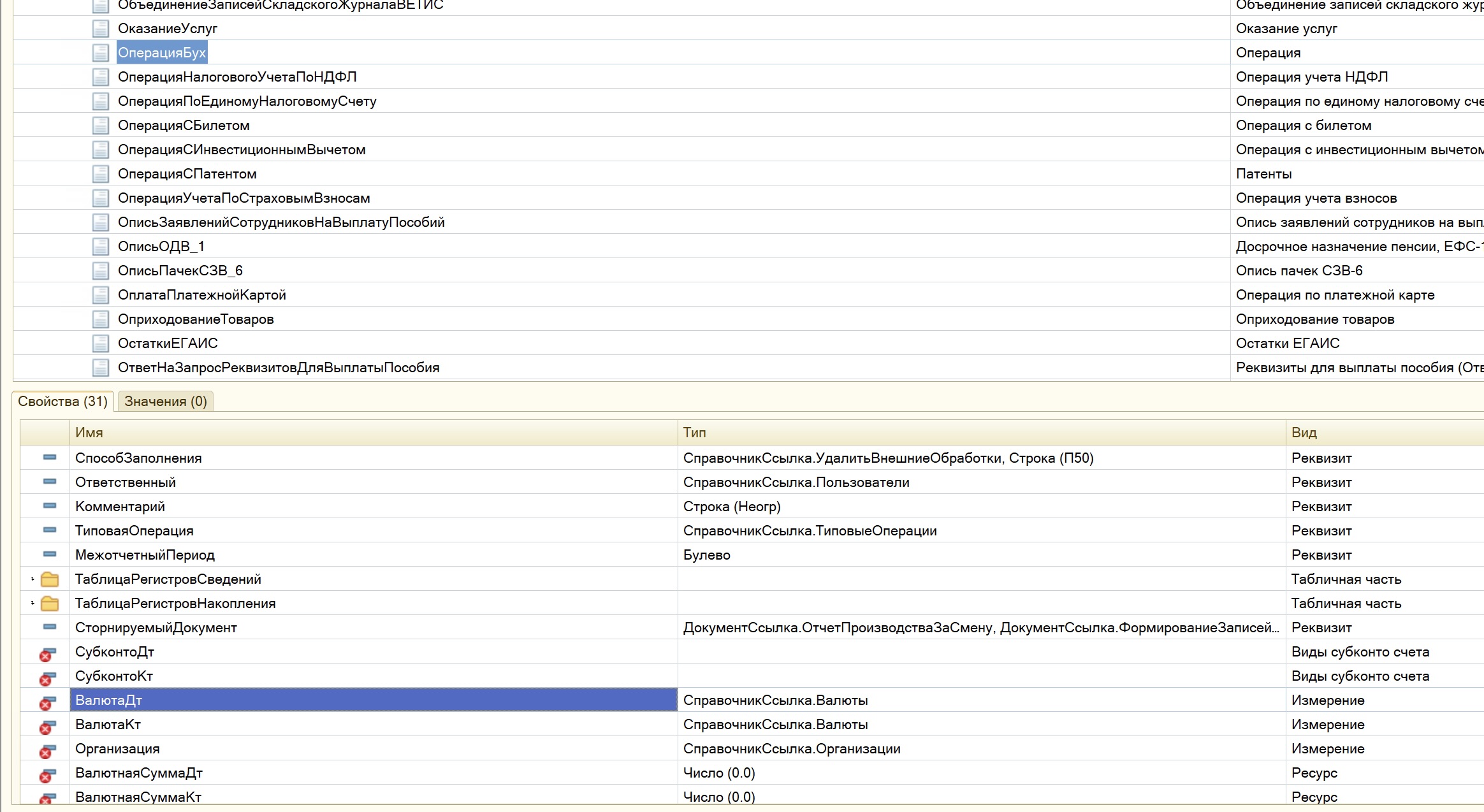Click folder icon of ТаблицаРегистровСведений

tap(50, 579)
